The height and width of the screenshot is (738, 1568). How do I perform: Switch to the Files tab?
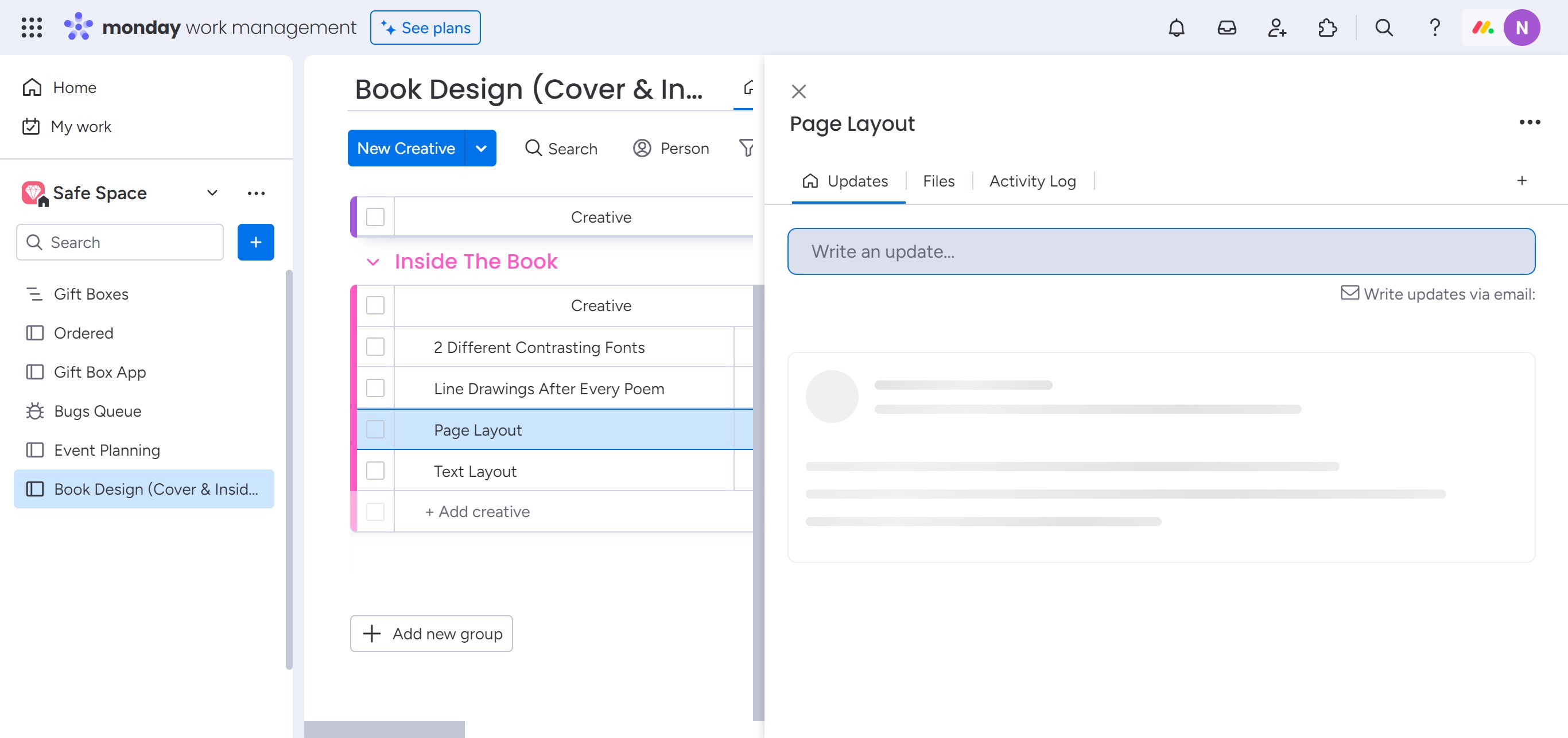(x=938, y=181)
